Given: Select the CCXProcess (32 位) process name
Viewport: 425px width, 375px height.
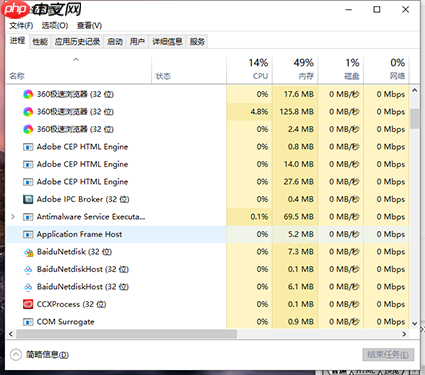Looking at the screenshot, I should click(71, 304).
